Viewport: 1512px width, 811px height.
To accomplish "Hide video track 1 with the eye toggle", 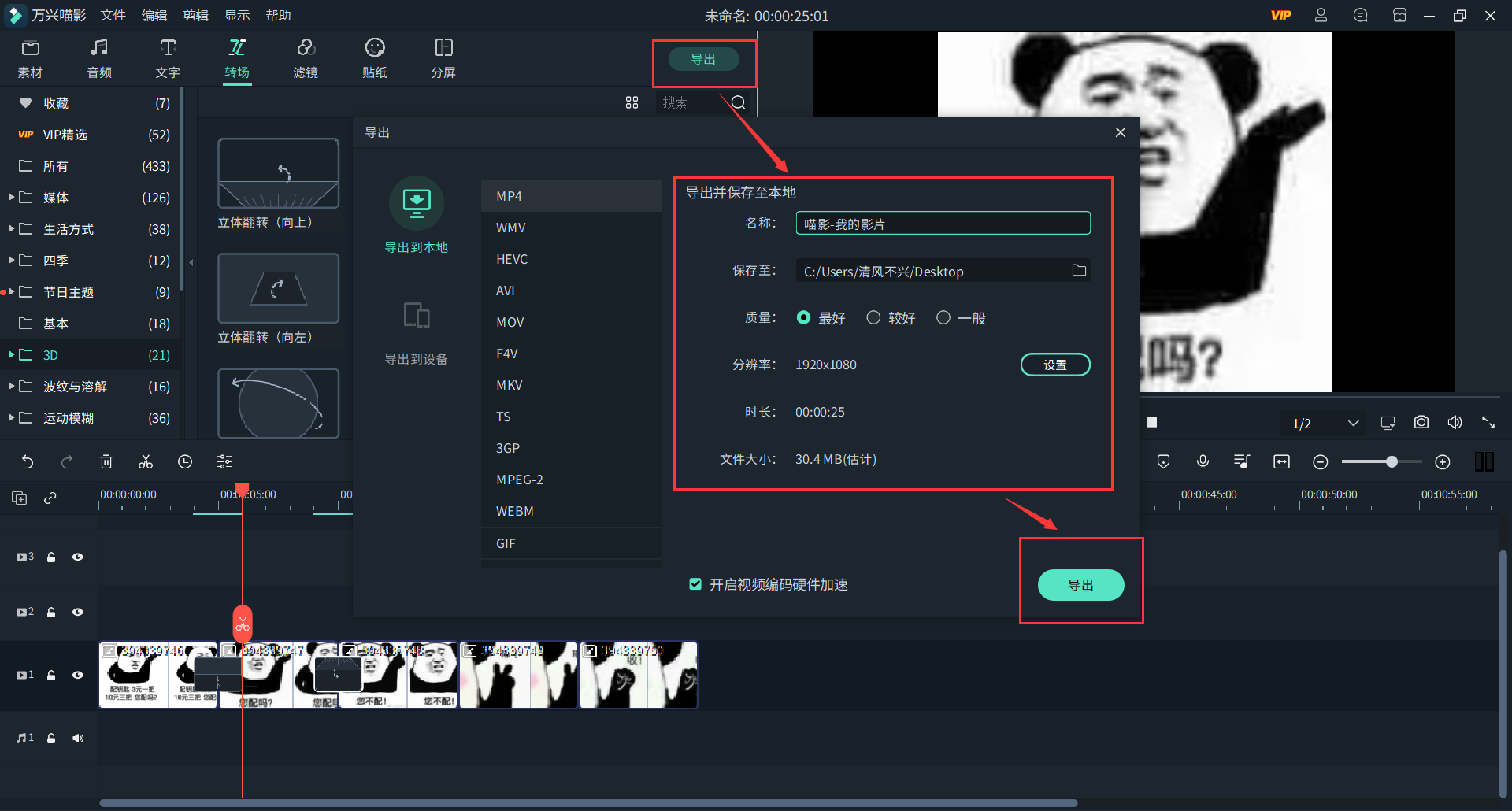I will pyautogui.click(x=78, y=675).
